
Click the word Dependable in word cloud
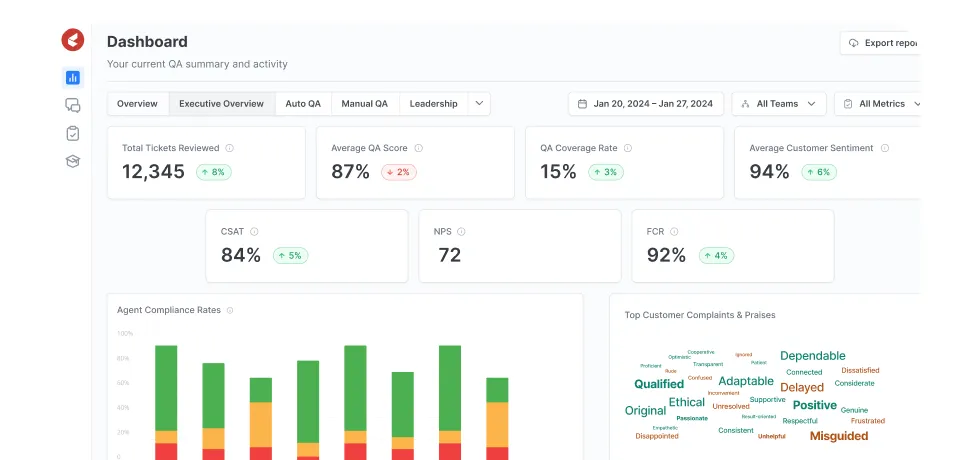coord(812,356)
